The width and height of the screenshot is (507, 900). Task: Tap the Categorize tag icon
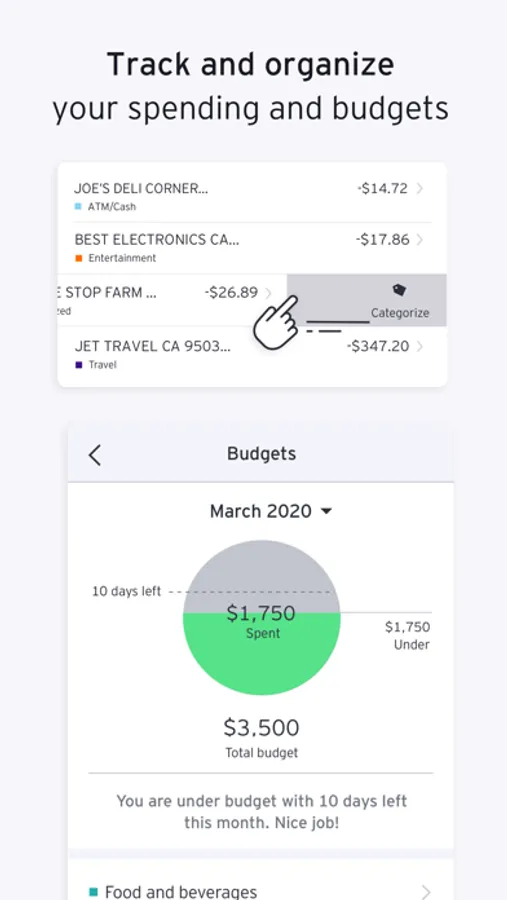click(x=400, y=290)
